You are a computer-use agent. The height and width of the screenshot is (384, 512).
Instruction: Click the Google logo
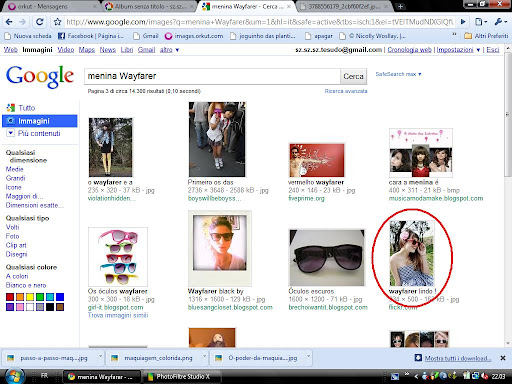click(40, 76)
